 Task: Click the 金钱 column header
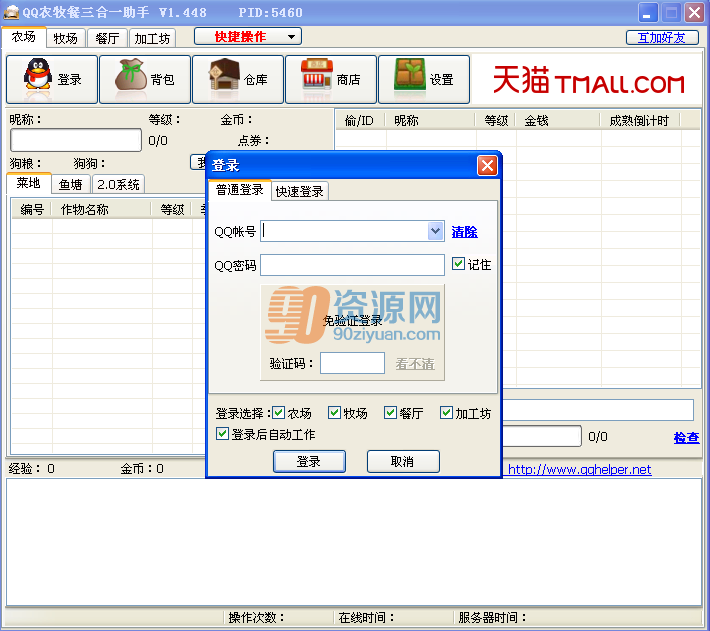point(557,120)
